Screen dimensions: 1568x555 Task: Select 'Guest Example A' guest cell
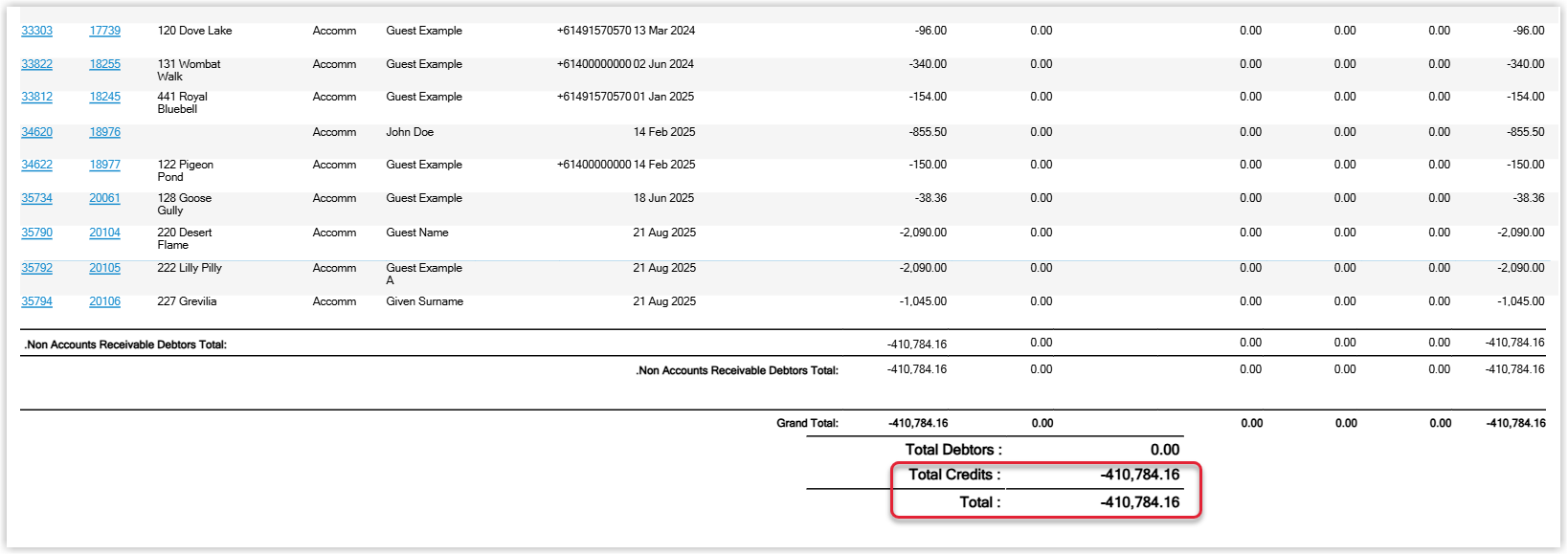click(424, 274)
